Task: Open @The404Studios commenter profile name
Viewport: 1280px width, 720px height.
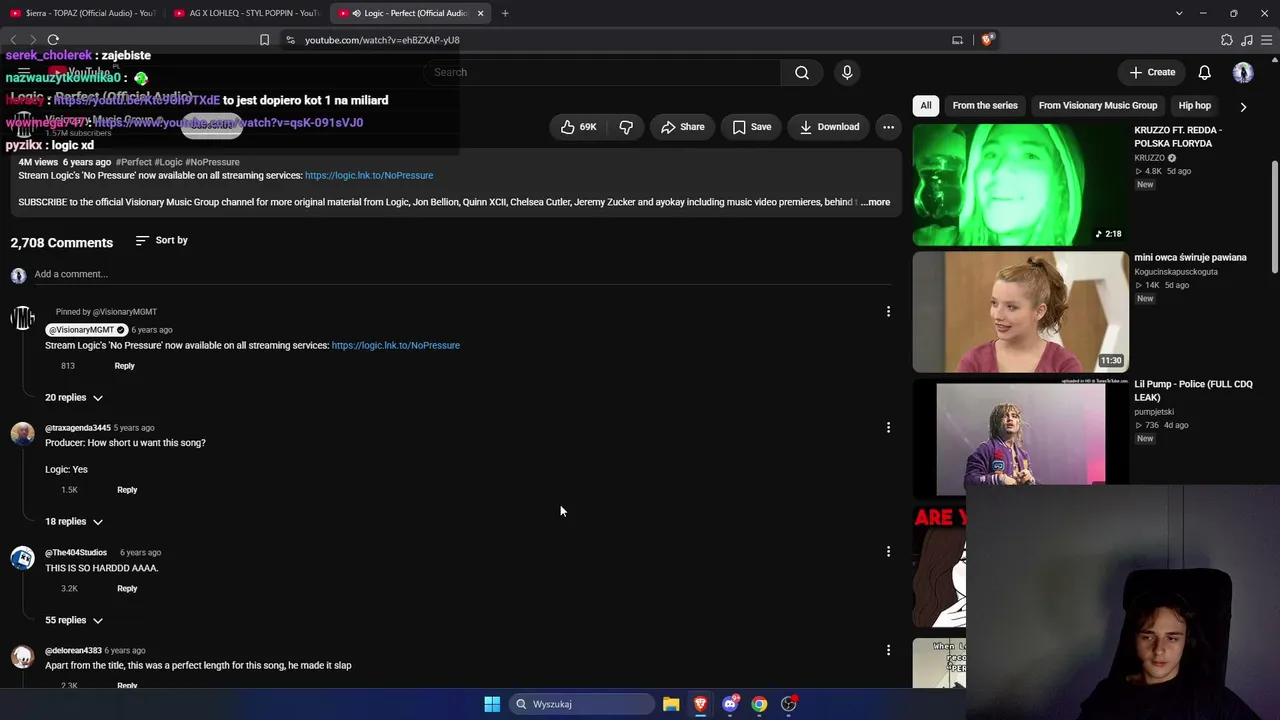Action: [76, 553]
